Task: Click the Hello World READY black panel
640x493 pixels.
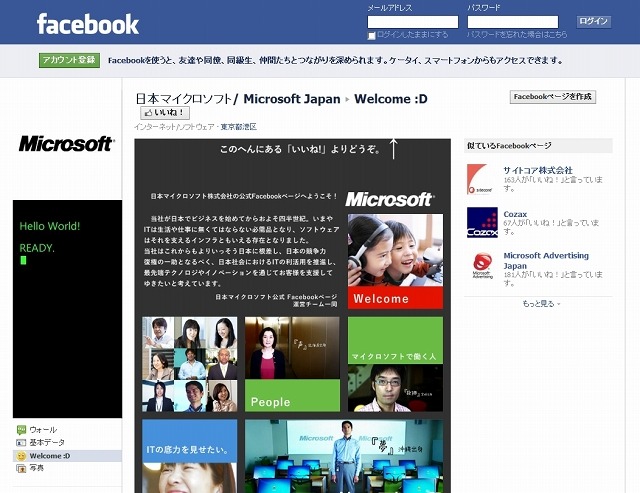Action: coord(67,309)
